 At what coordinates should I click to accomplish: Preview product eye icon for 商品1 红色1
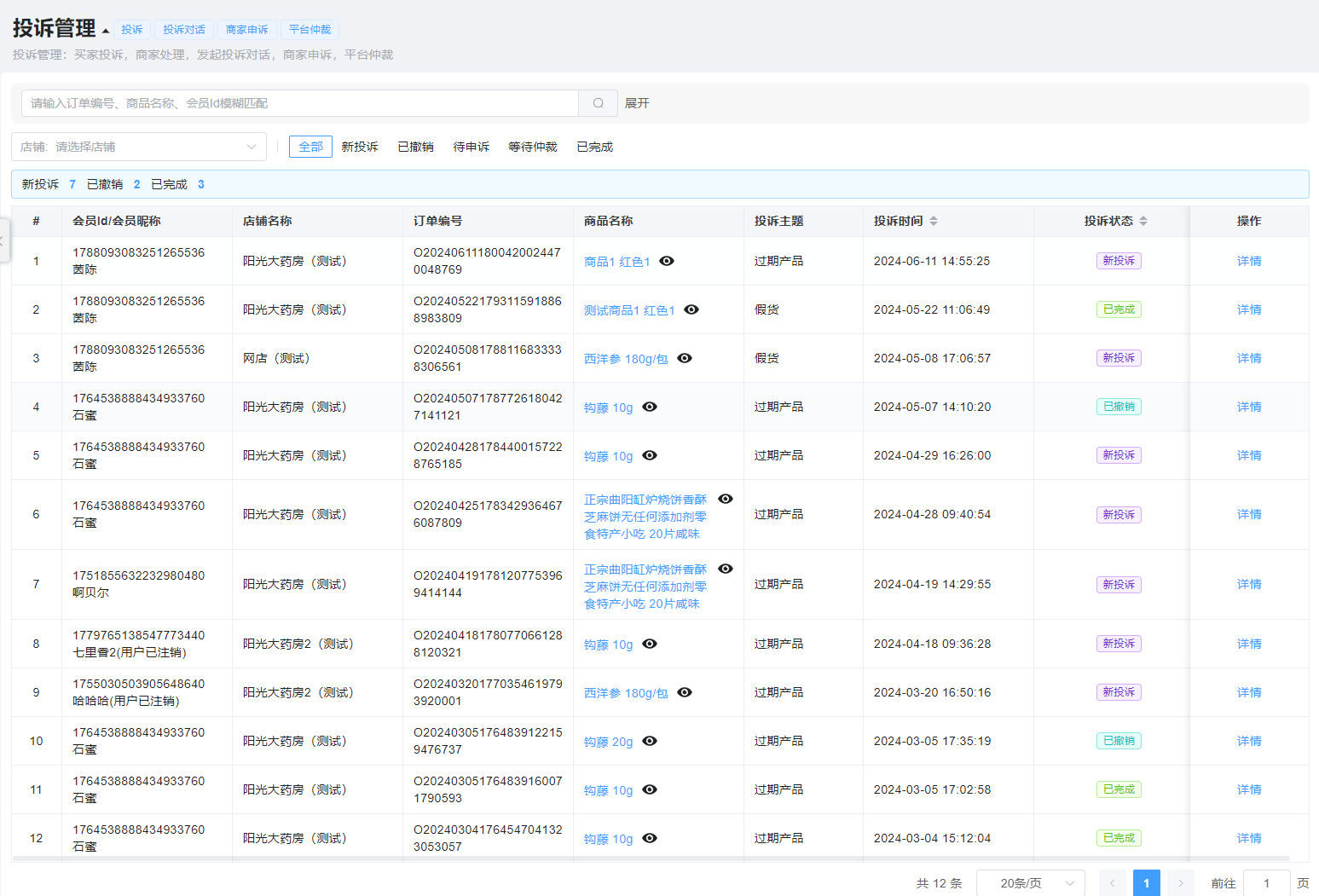point(667,261)
